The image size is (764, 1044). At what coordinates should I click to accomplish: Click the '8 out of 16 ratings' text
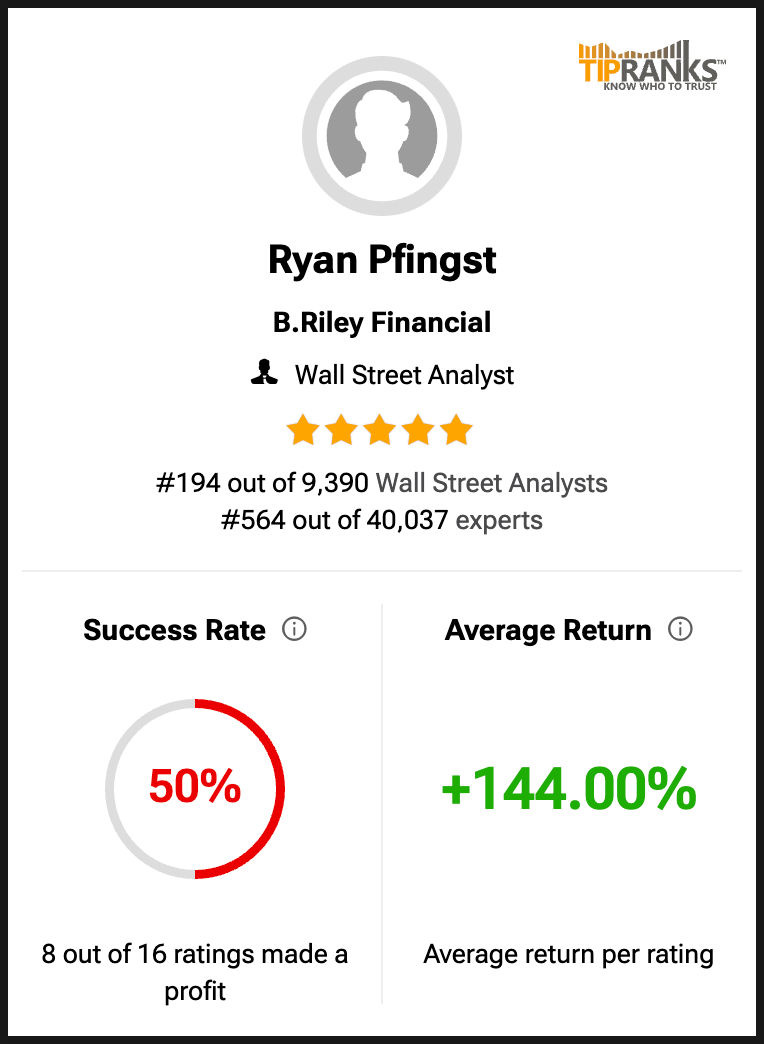click(195, 973)
